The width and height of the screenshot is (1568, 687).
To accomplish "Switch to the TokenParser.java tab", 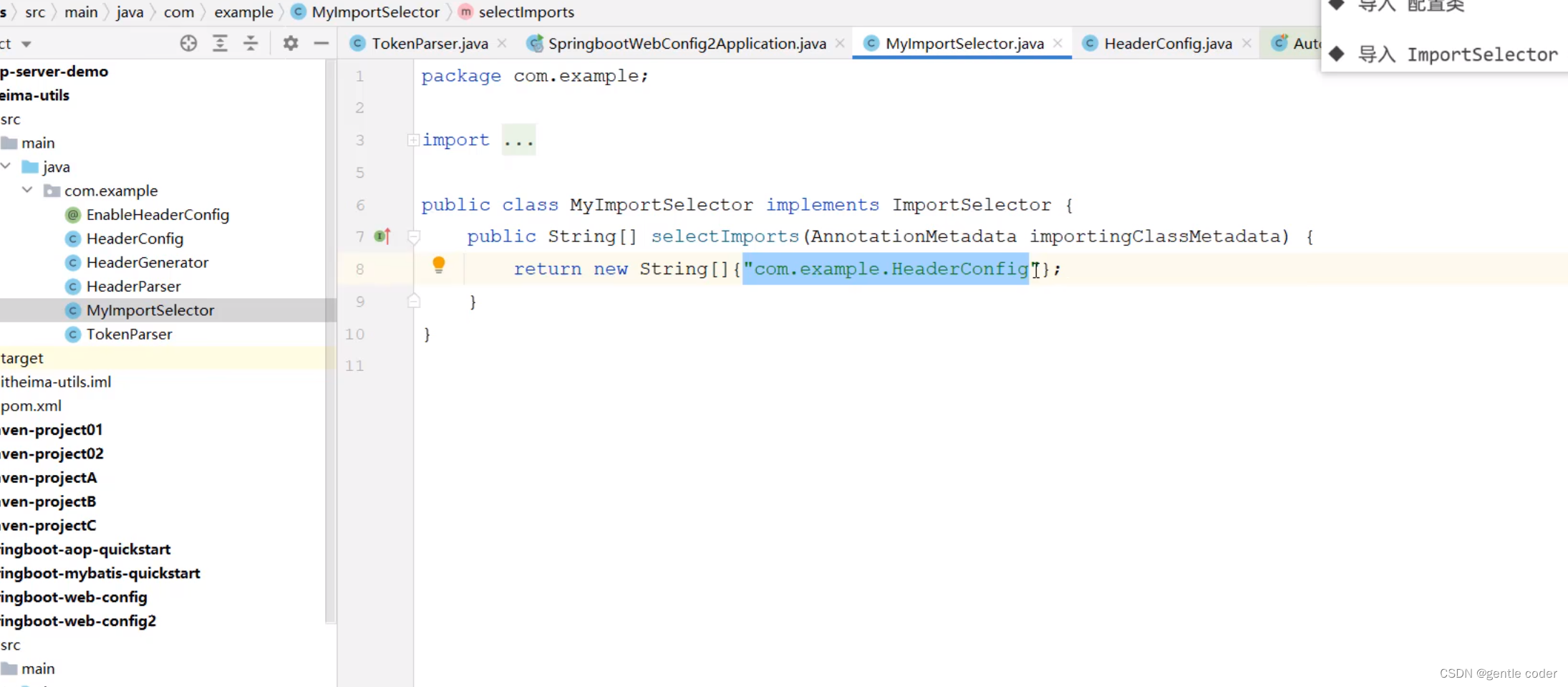I will 430,44.
